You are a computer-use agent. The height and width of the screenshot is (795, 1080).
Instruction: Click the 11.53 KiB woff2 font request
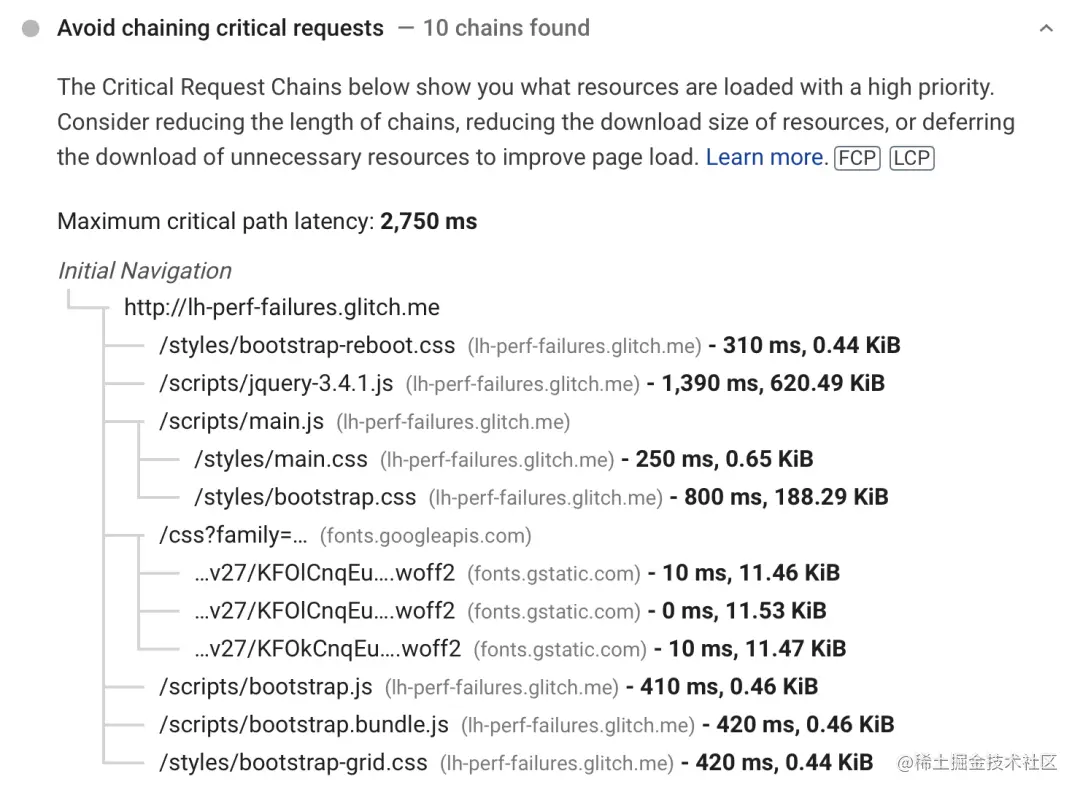point(324,611)
